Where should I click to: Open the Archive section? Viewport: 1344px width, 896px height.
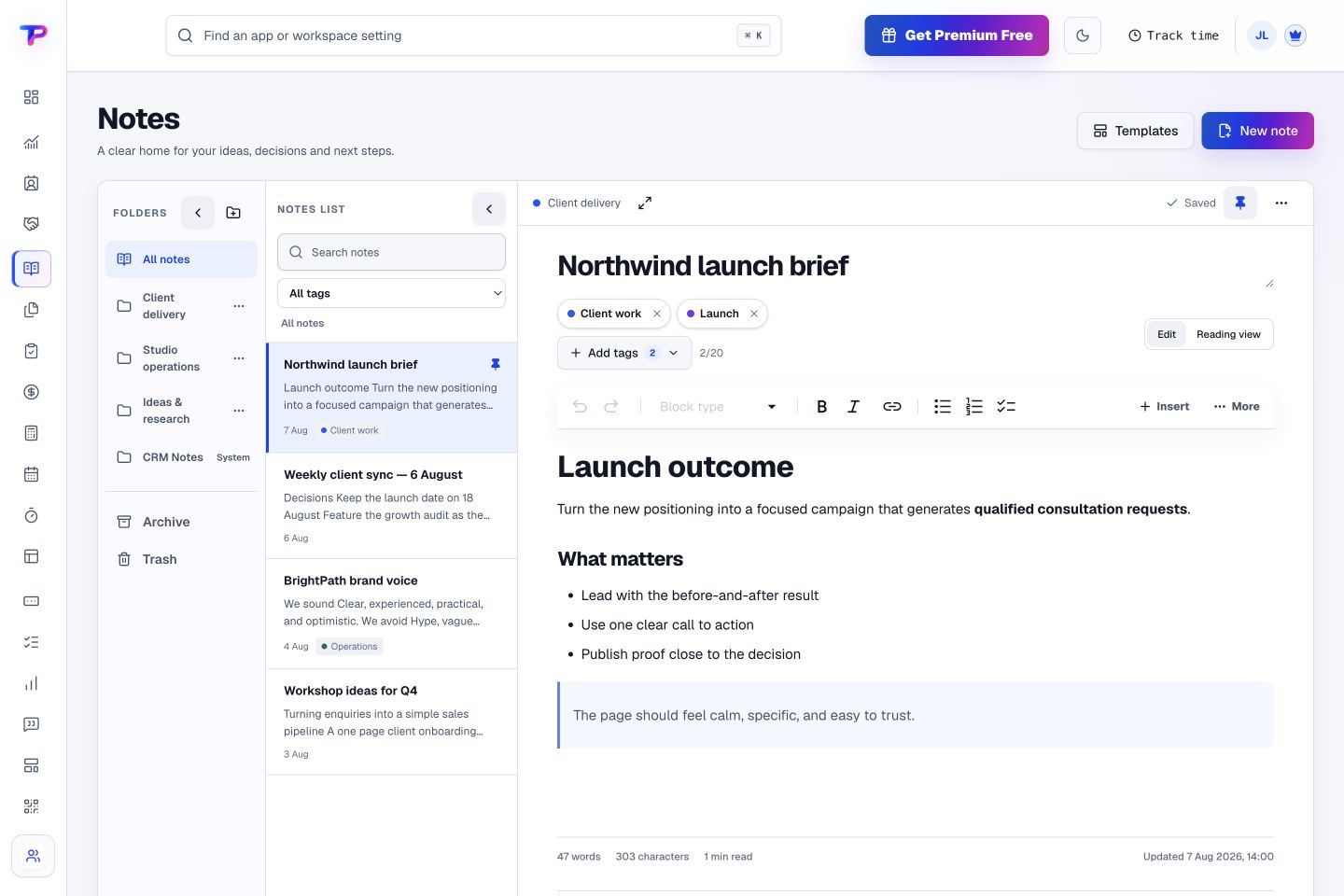181,522
